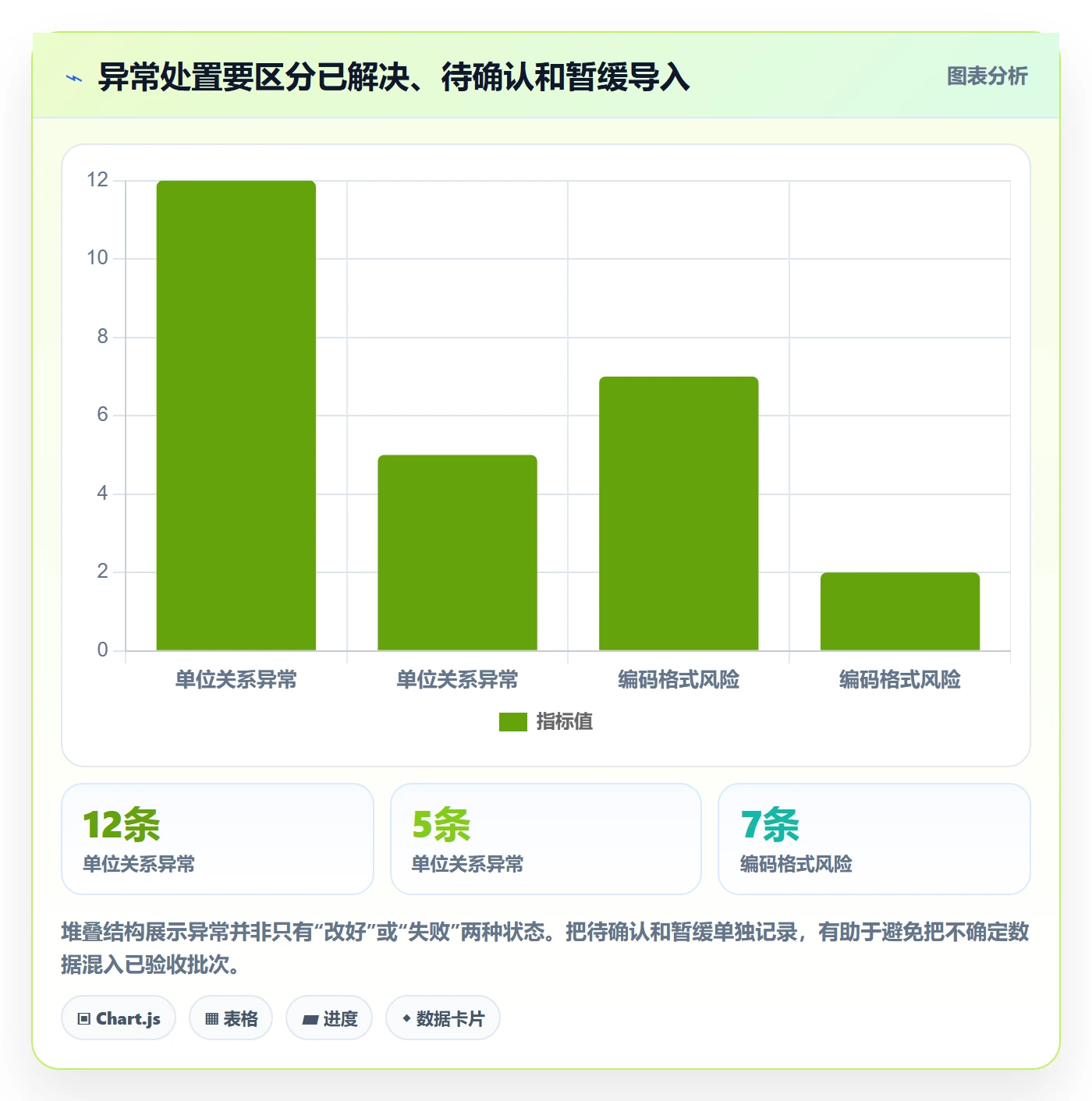Click the 5条 value text
This screenshot has height=1101, width=1092.
(441, 824)
